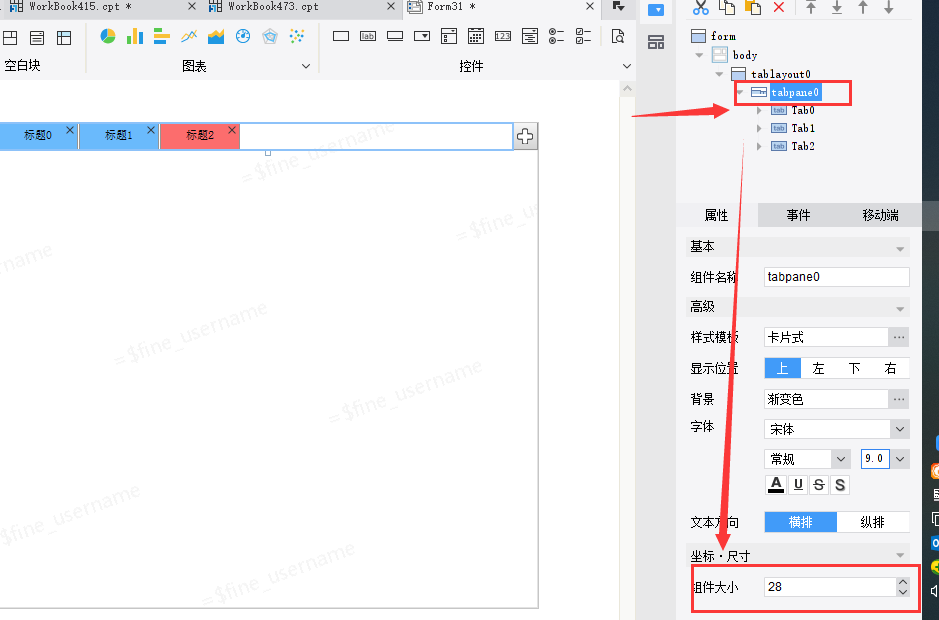This screenshot has height=620, width=939.
Task: Pick the dropdown box widget icon
Action: (x=422, y=37)
